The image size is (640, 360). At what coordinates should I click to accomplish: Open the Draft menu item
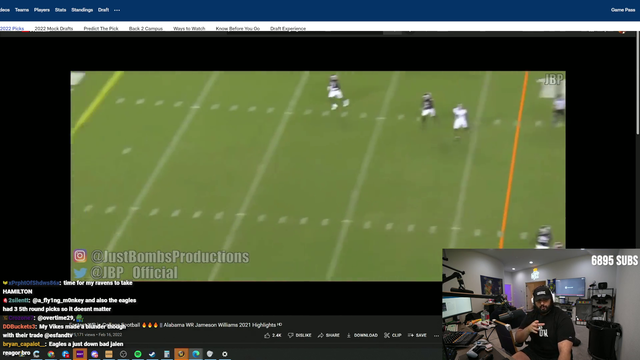point(103,10)
